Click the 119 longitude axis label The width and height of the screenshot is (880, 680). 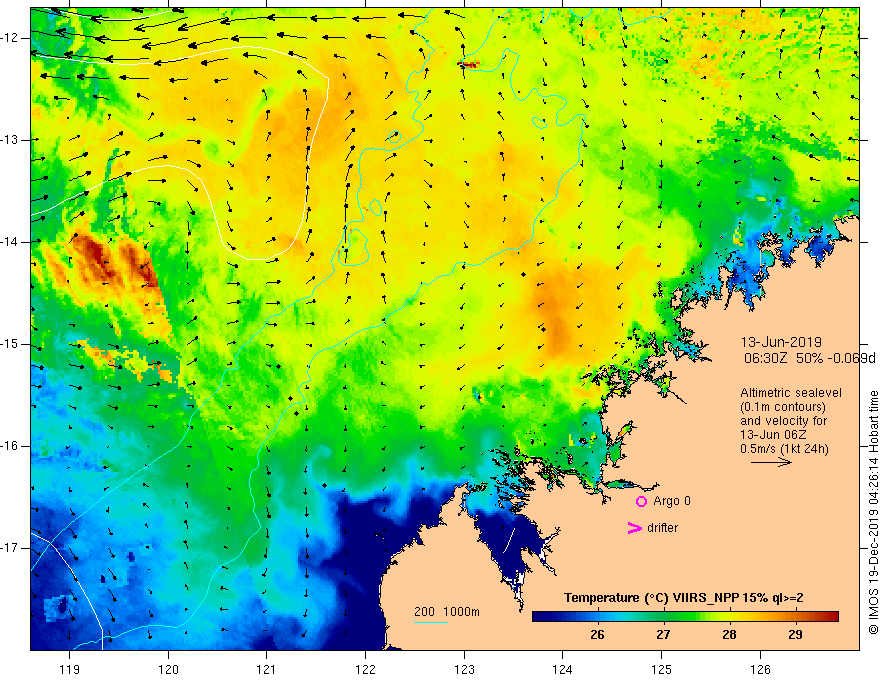(x=70, y=669)
